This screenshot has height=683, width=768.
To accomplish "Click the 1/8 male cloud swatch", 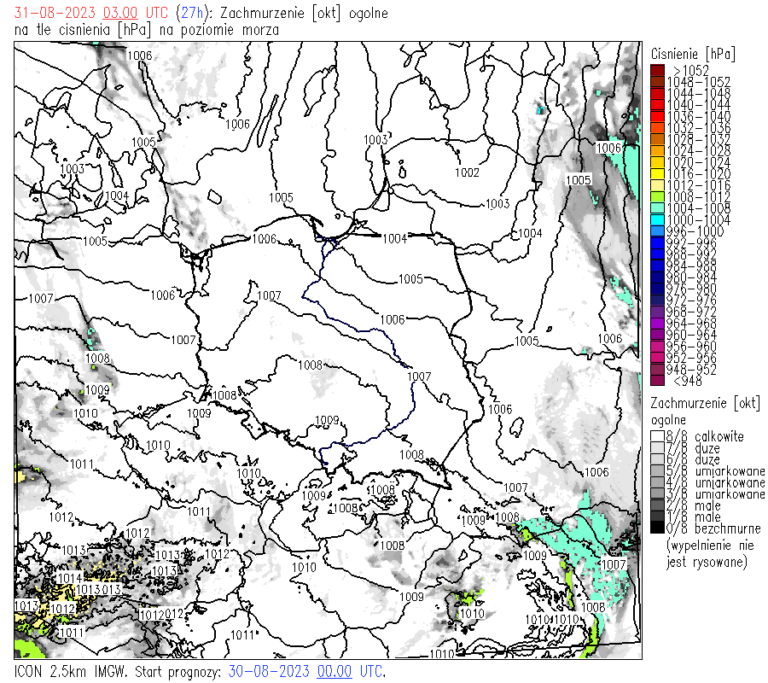I will [657, 516].
